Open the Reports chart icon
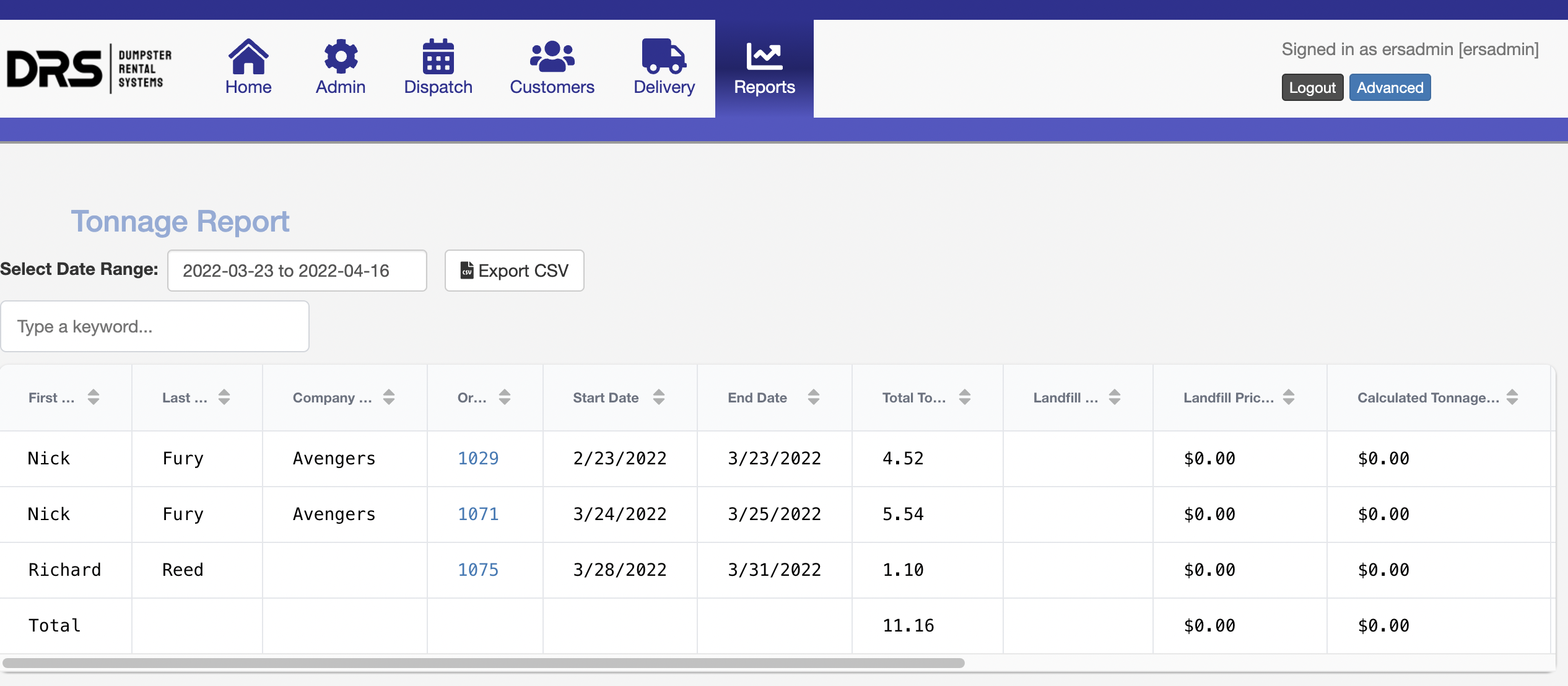 [764, 57]
